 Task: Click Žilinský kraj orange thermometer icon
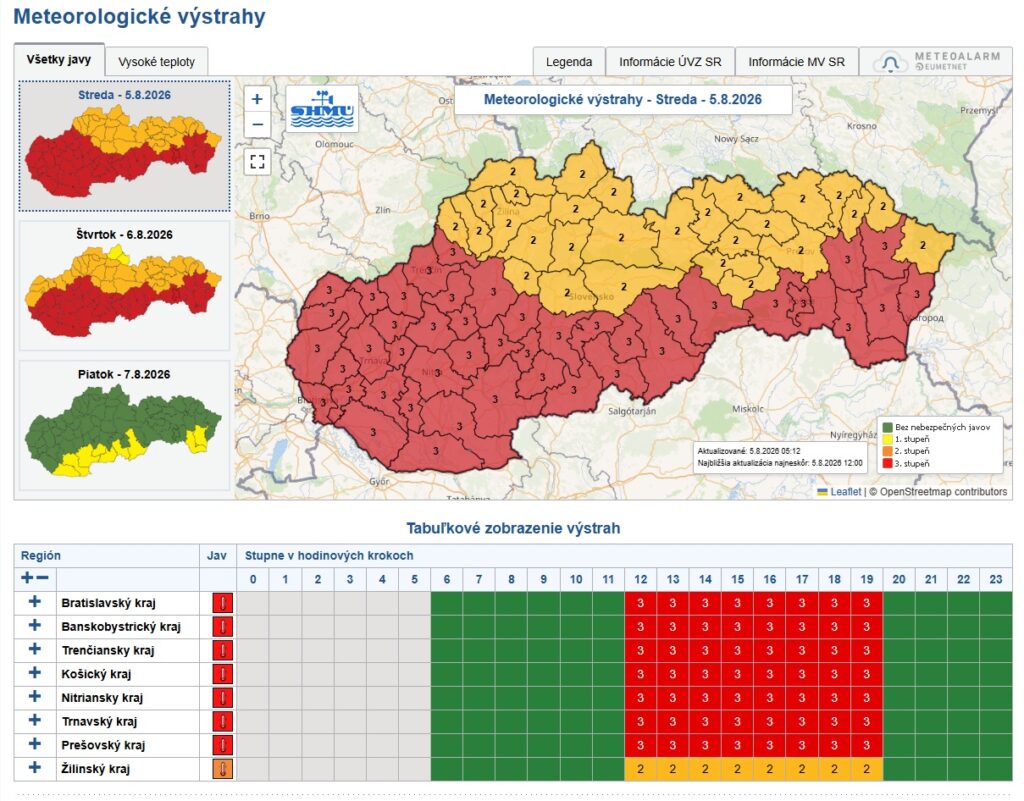222,768
